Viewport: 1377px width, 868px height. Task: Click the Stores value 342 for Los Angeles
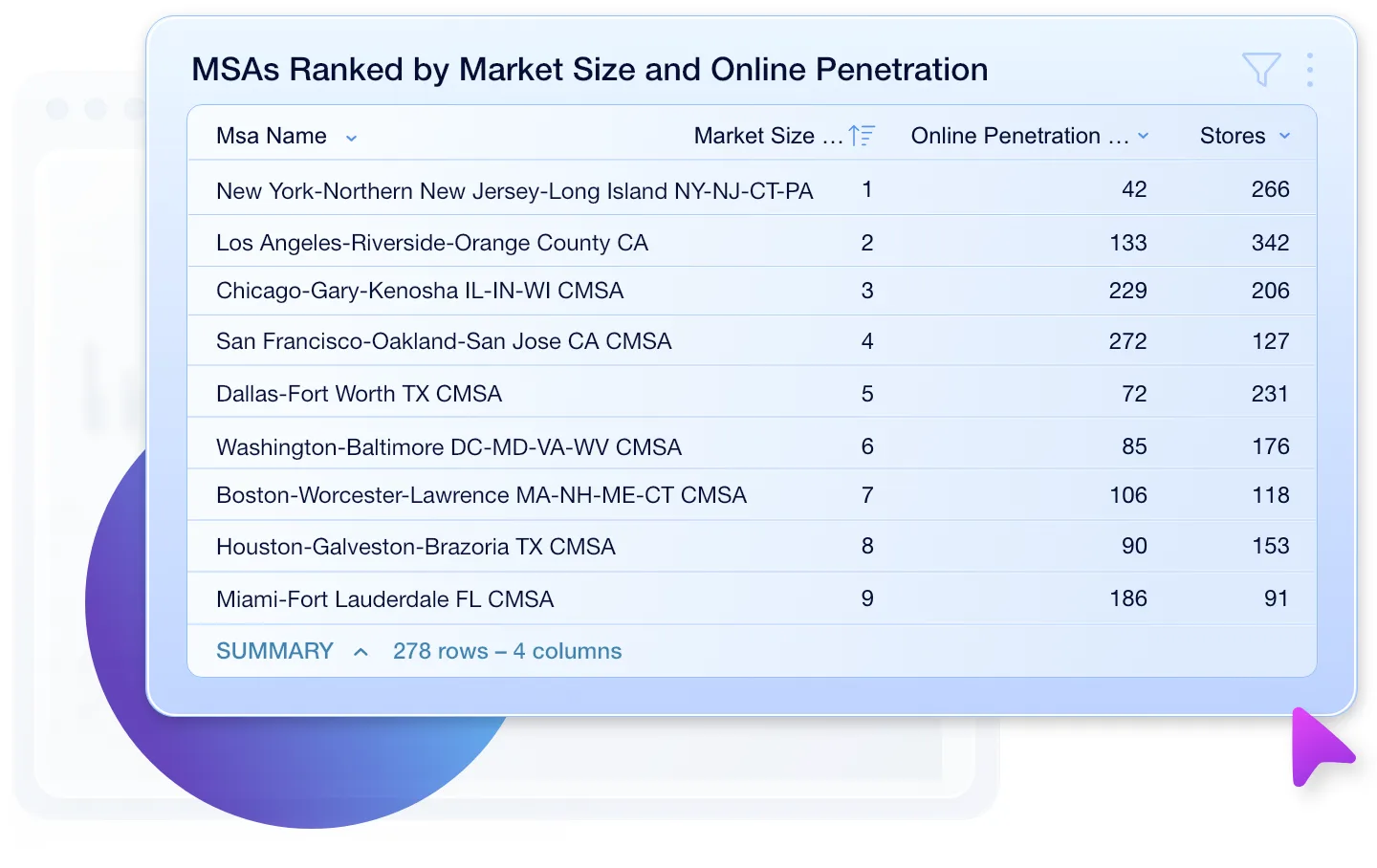point(1270,242)
